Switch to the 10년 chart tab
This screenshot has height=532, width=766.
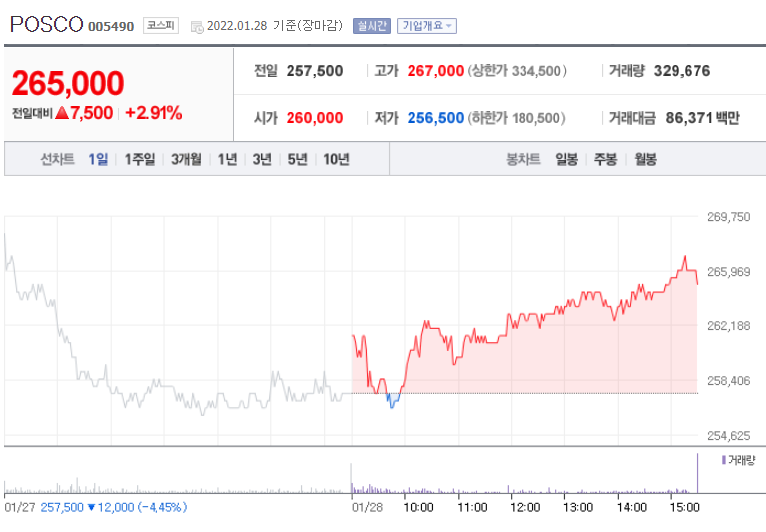(x=336, y=159)
